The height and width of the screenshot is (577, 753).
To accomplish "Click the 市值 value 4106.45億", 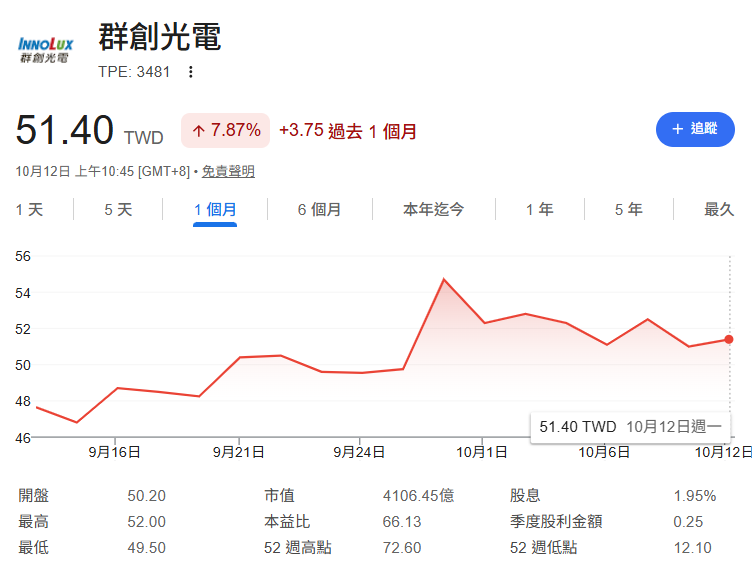I will pyautogui.click(x=418, y=496).
